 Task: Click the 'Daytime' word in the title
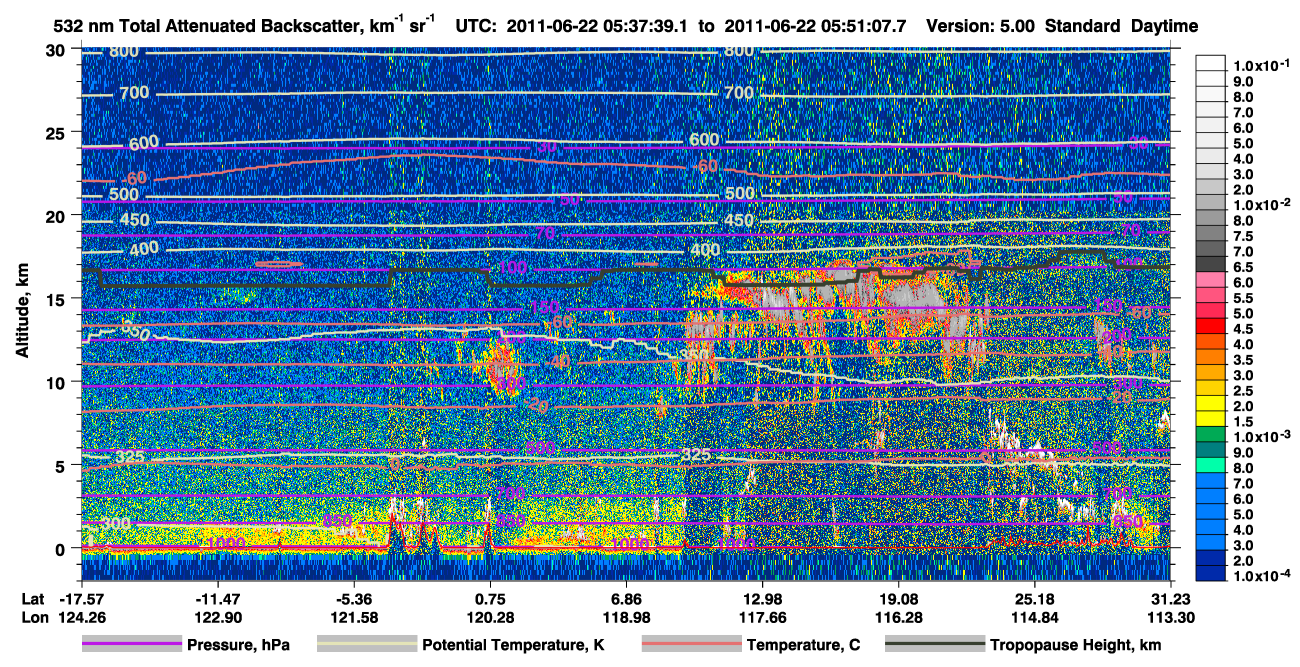coord(1163,27)
